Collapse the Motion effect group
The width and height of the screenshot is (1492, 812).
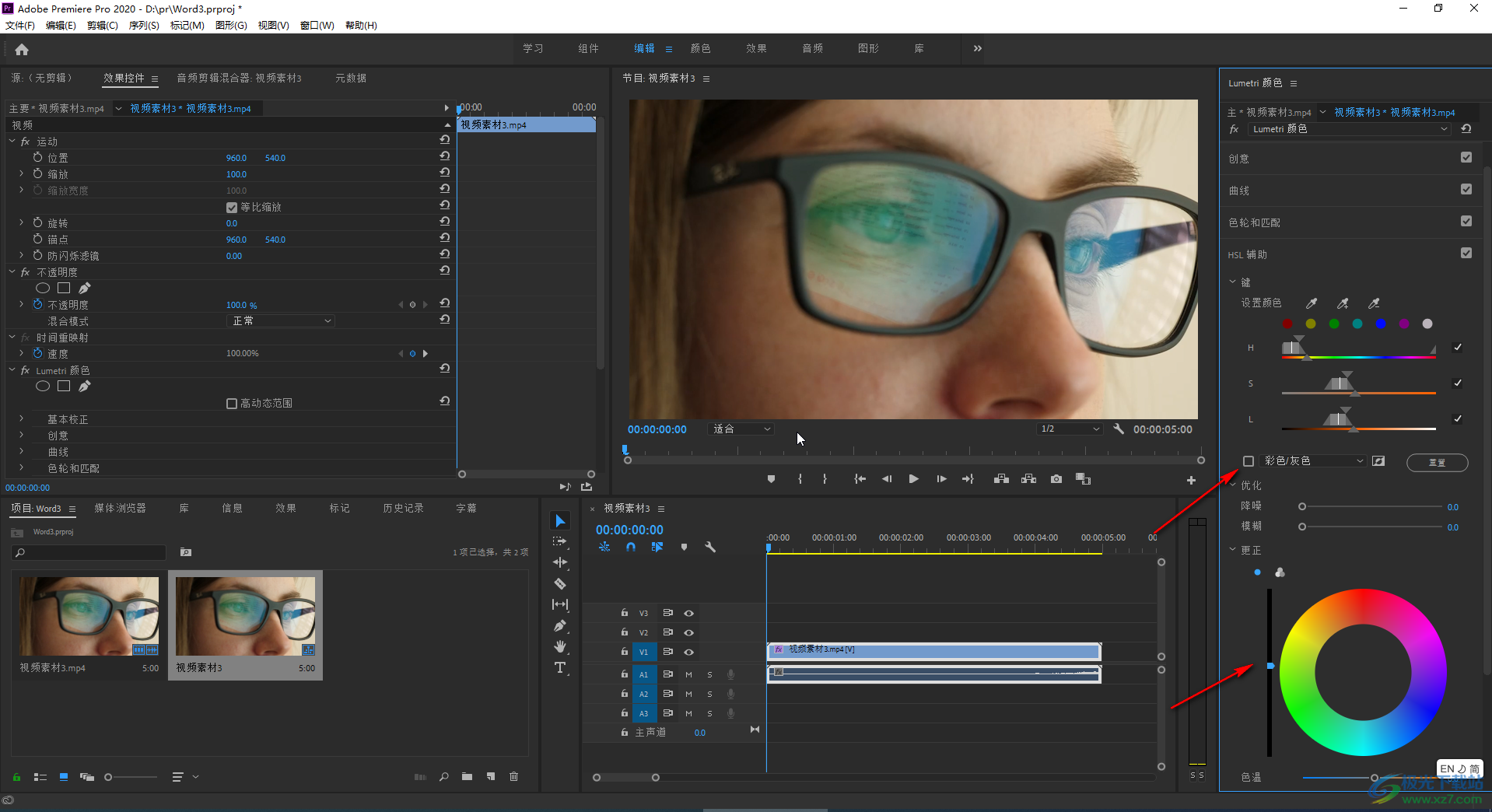12,141
